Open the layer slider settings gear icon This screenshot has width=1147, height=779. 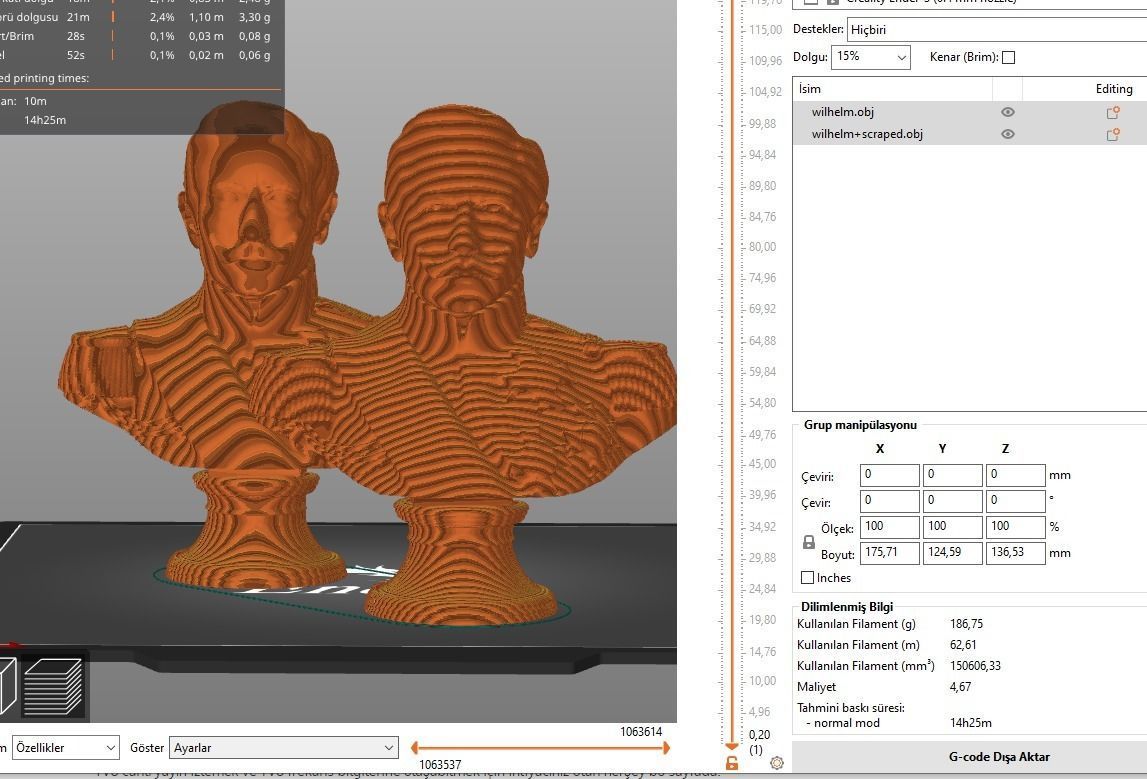click(x=777, y=763)
